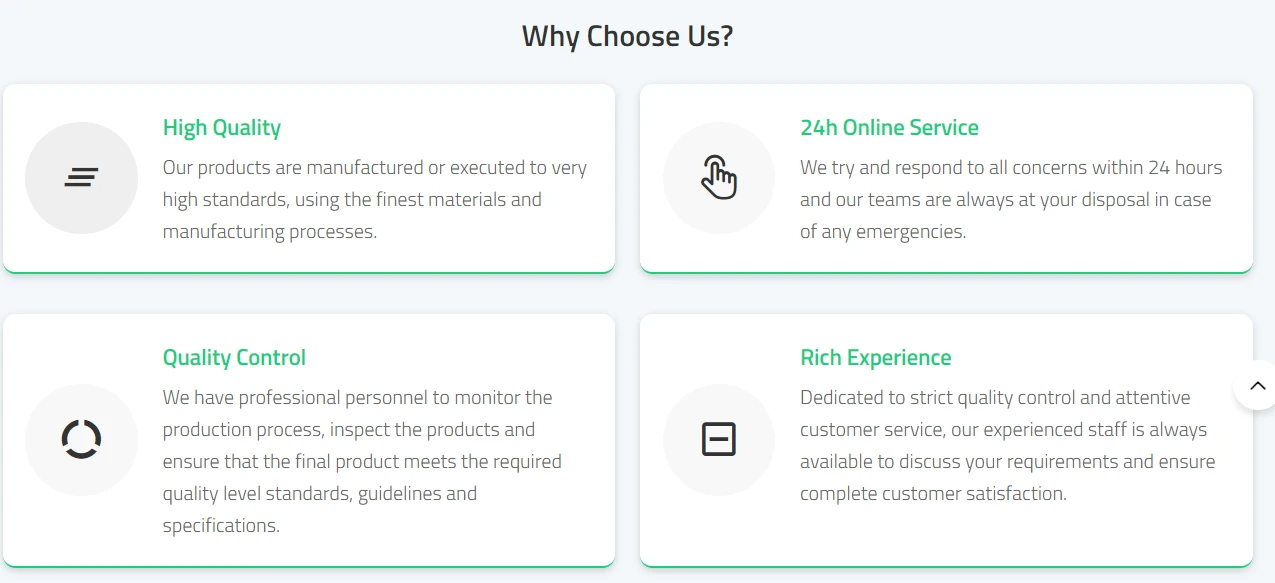The width and height of the screenshot is (1275, 583).
Task: Click the hand-pointer icon for 24h Online Service
Action: pos(718,178)
